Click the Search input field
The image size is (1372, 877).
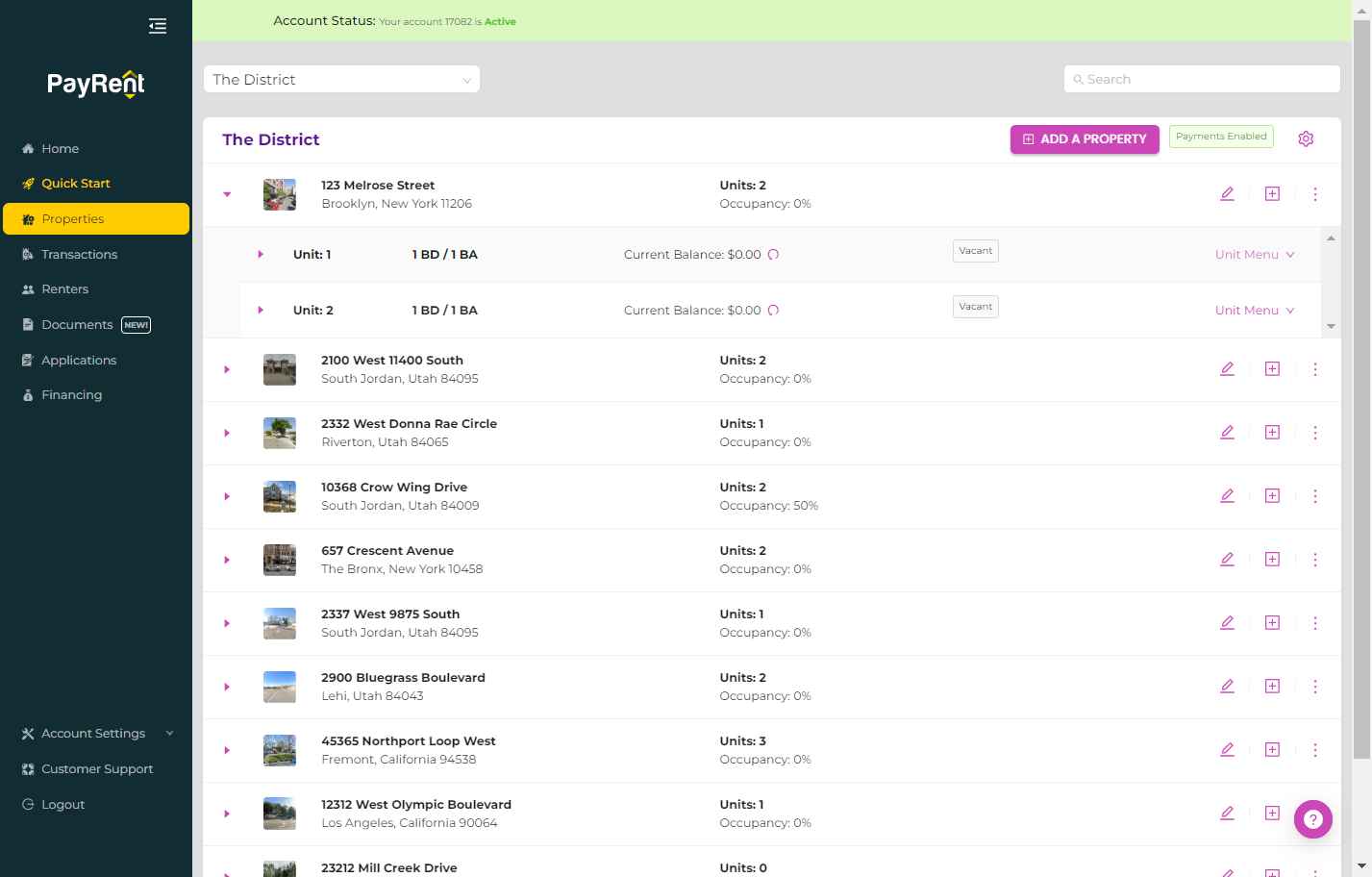[1202, 79]
